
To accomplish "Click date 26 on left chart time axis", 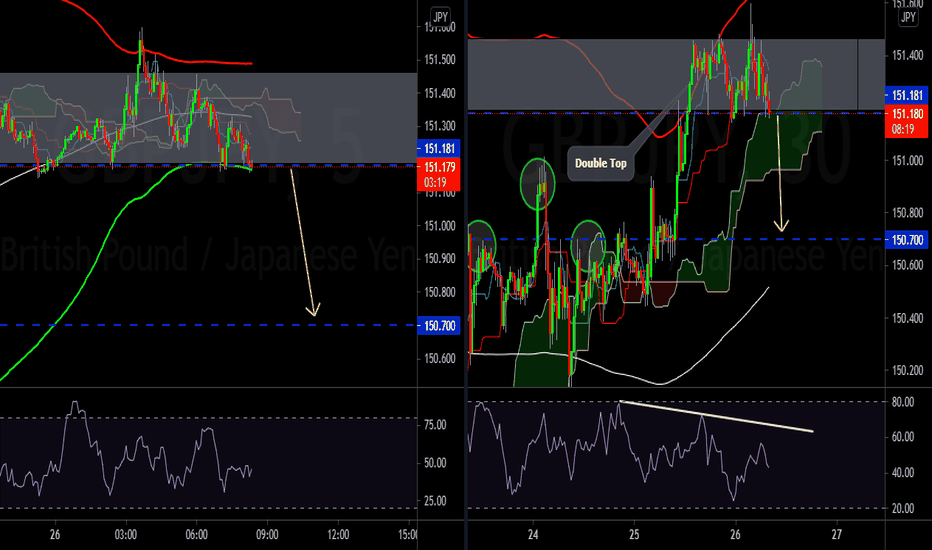I will 55,535.
